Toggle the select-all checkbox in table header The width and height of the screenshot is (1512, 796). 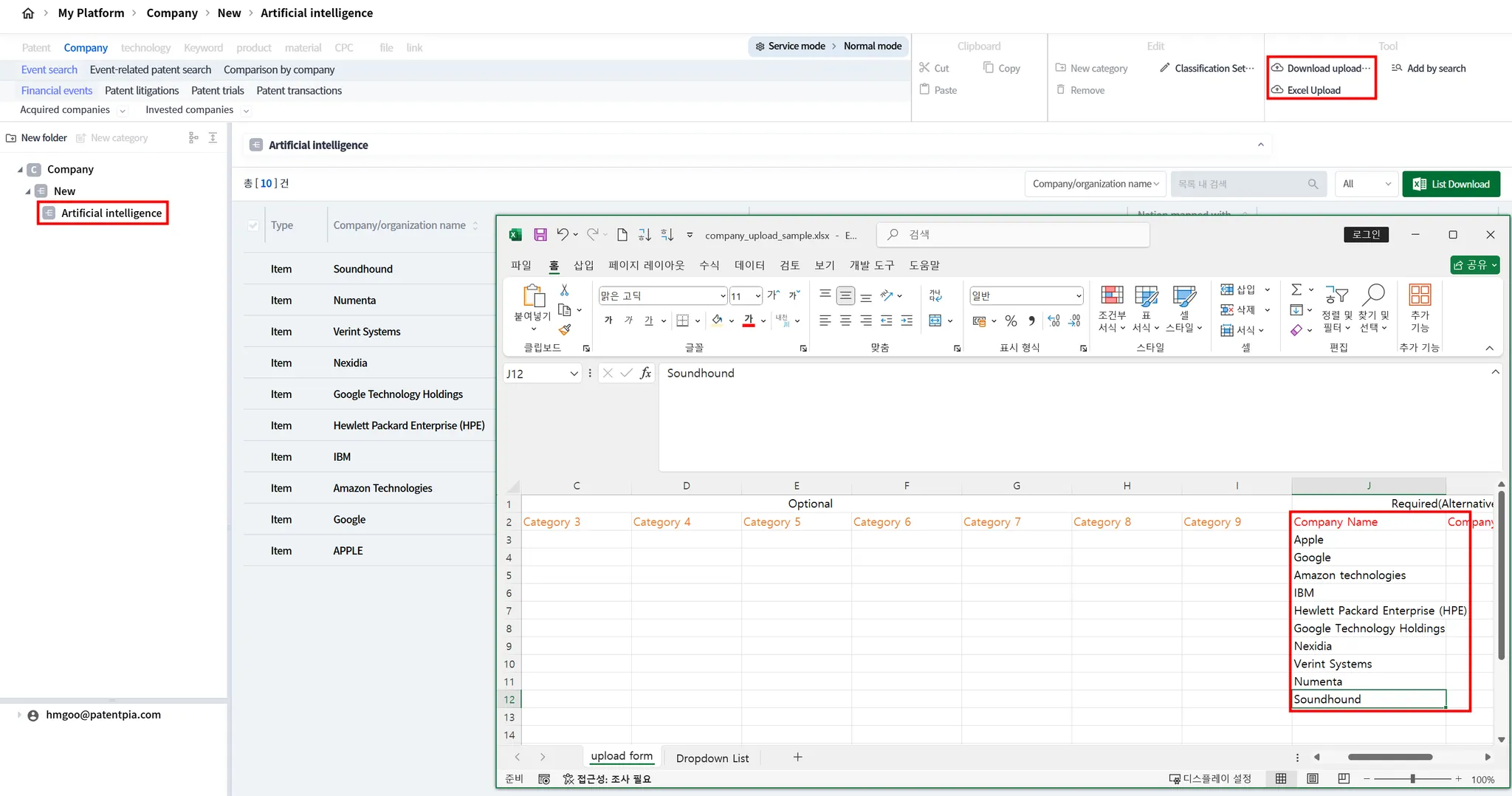(x=253, y=225)
